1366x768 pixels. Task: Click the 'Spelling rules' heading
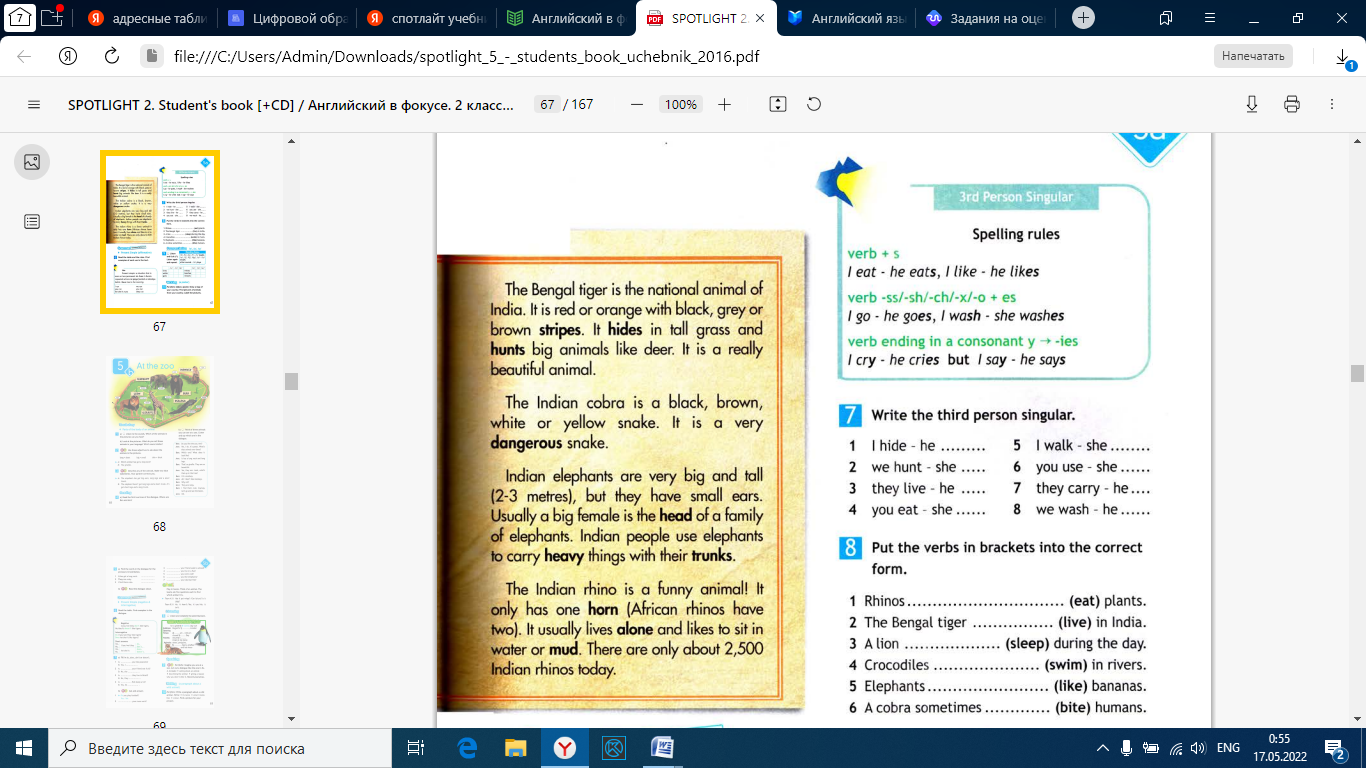pos(1016,234)
